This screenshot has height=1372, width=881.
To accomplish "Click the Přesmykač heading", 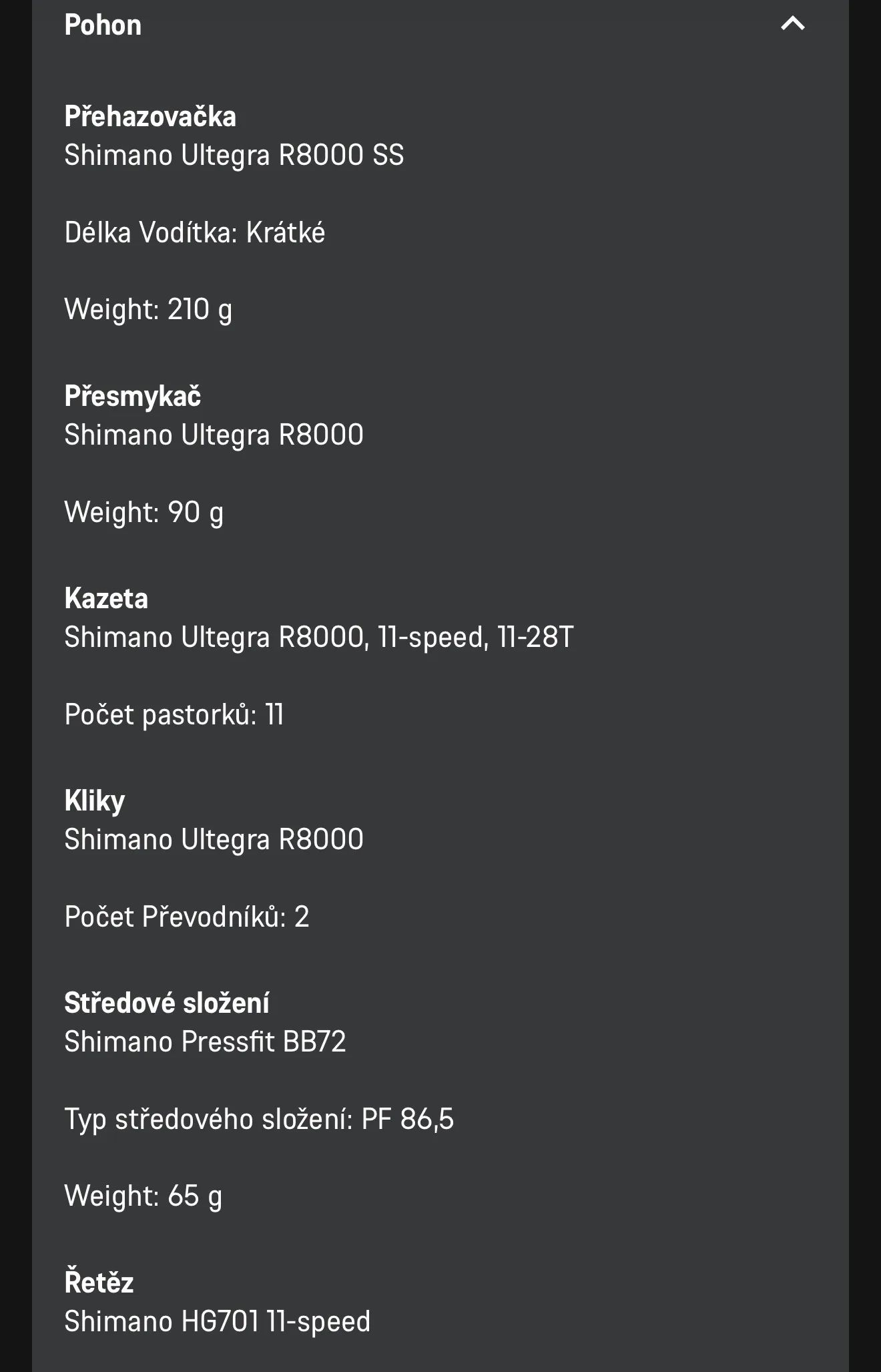I will pos(133,397).
